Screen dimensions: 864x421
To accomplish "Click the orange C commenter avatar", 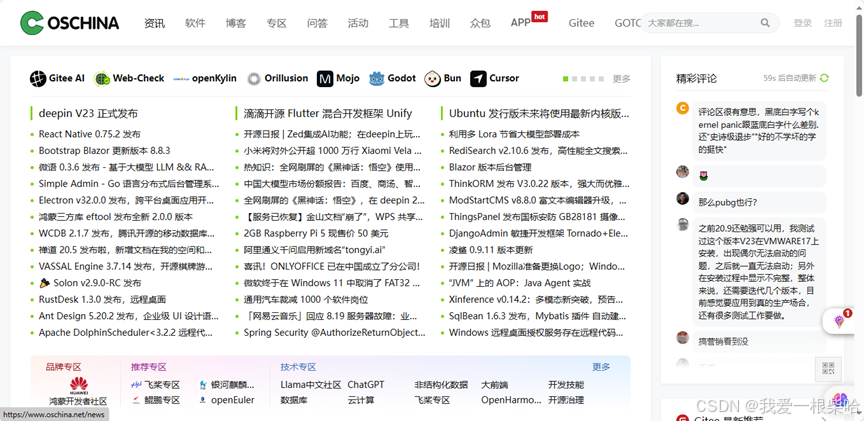I will (x=682, y=108).
